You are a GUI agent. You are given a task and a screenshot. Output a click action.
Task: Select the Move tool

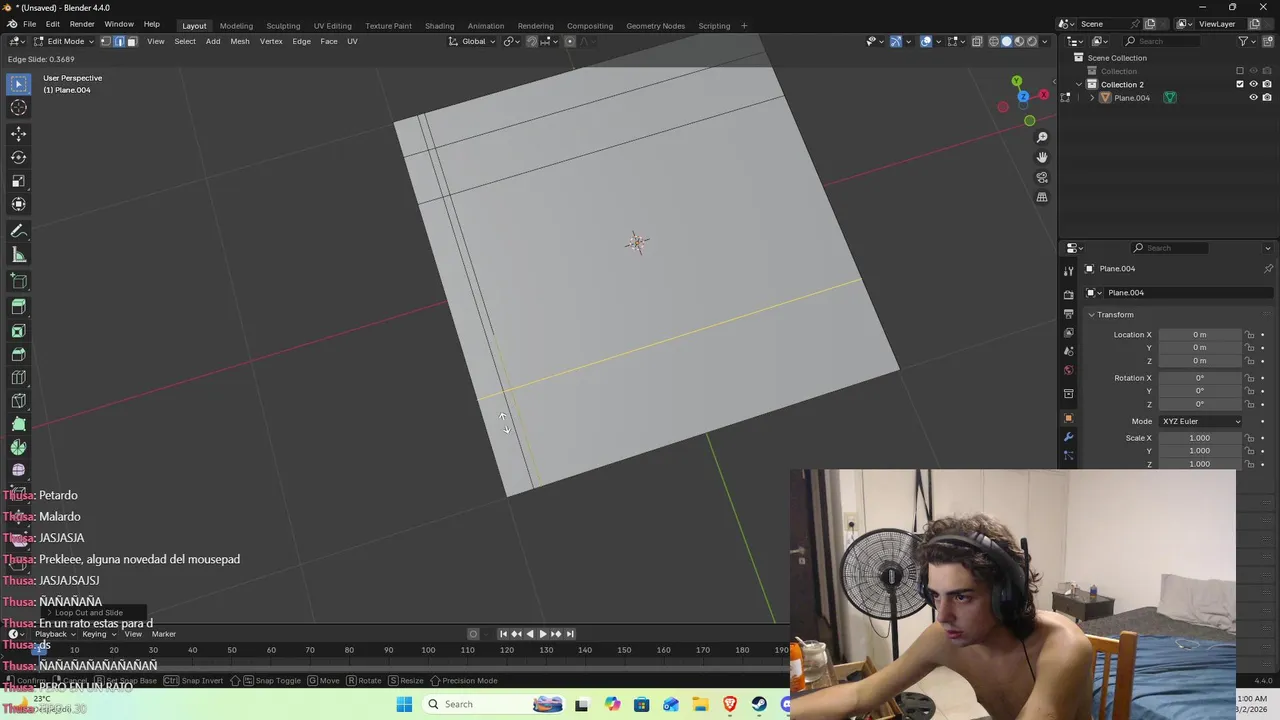19,133
